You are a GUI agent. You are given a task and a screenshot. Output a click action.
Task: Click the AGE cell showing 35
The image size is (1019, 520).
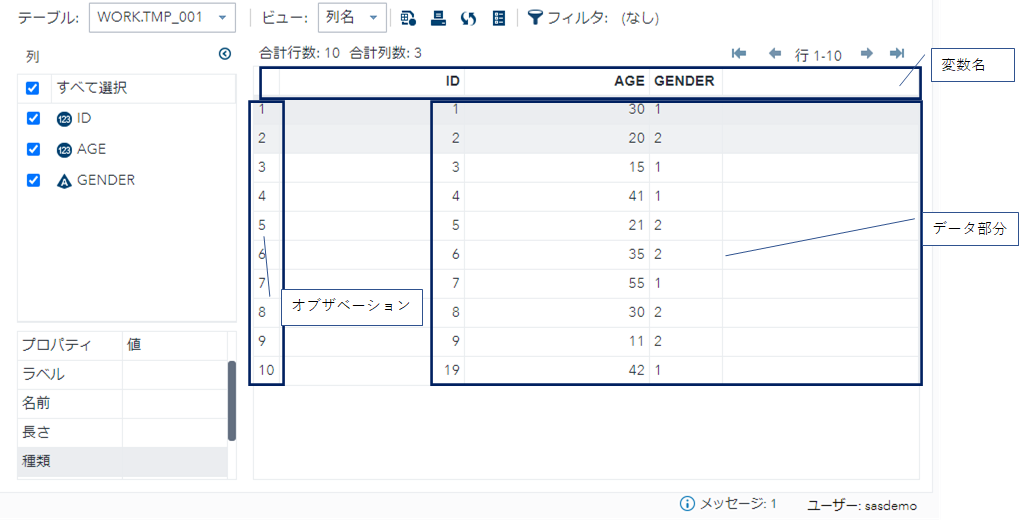[557, 254]
